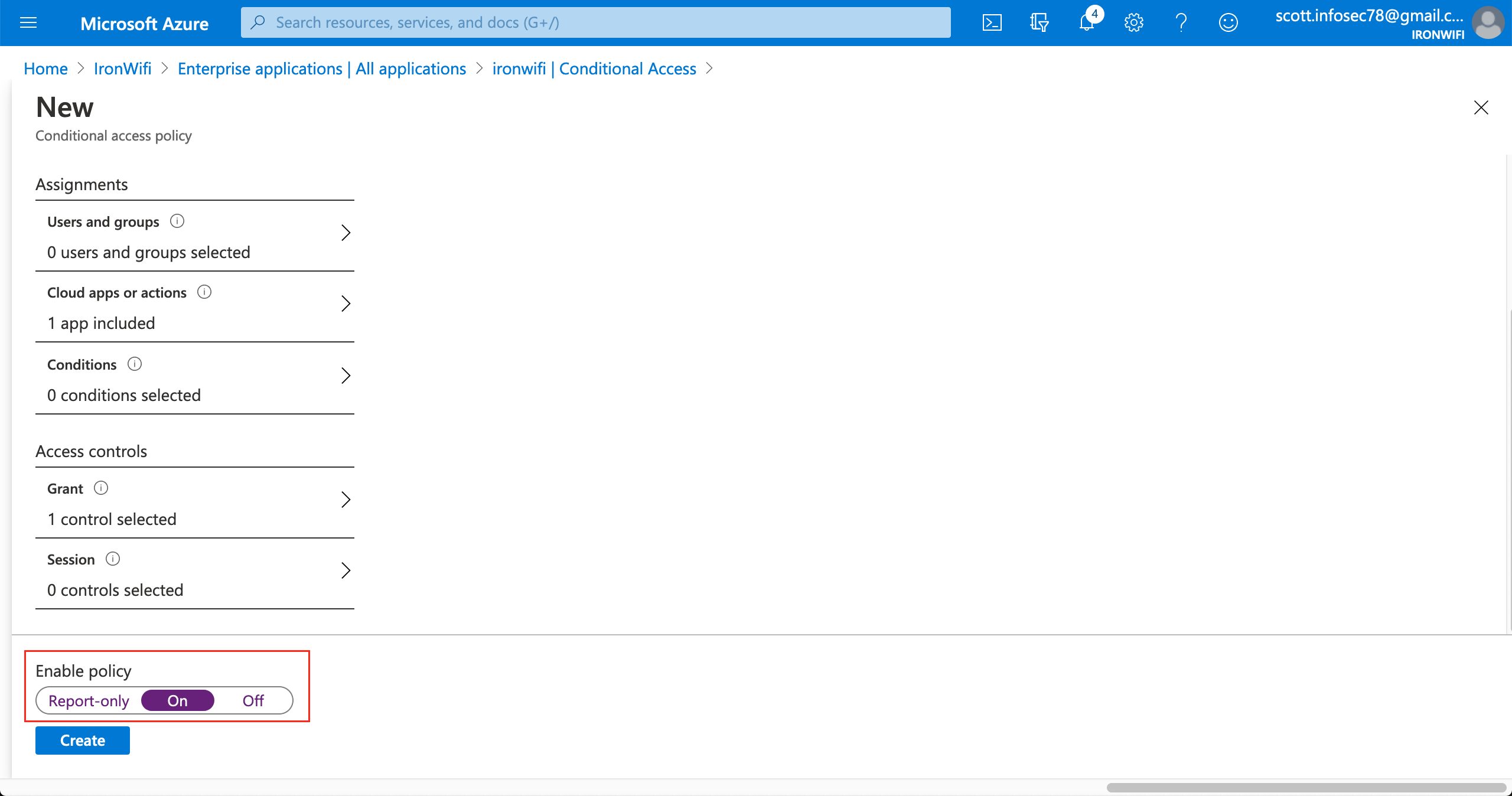Click the Create button

(82, 740)
